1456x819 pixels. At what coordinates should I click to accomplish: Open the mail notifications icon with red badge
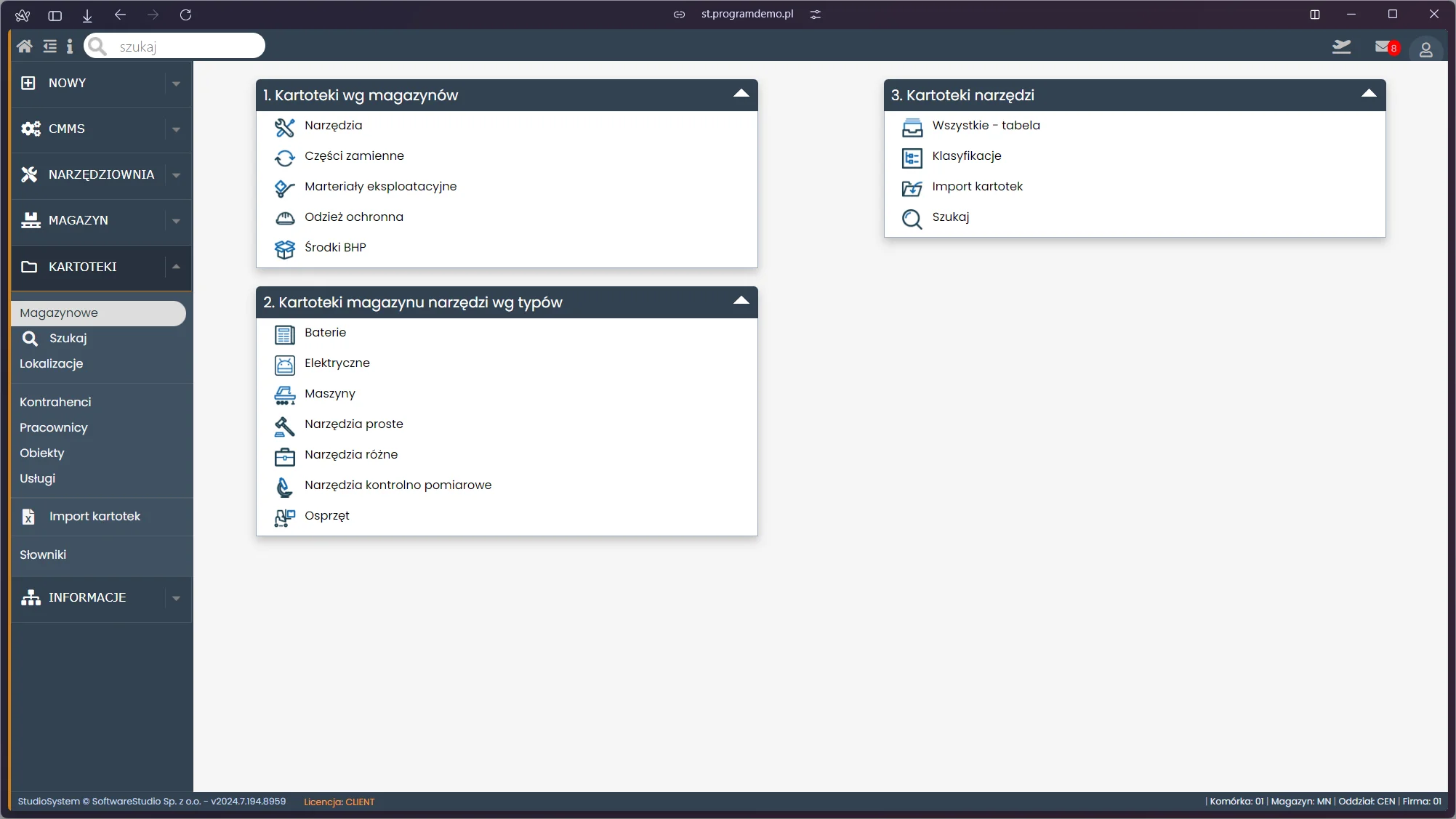1386,47
